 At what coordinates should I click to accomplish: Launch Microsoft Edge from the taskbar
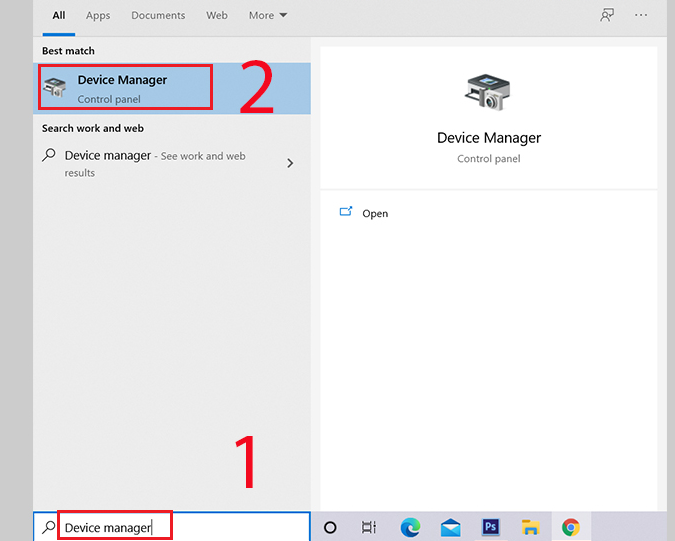coord(410,527)
